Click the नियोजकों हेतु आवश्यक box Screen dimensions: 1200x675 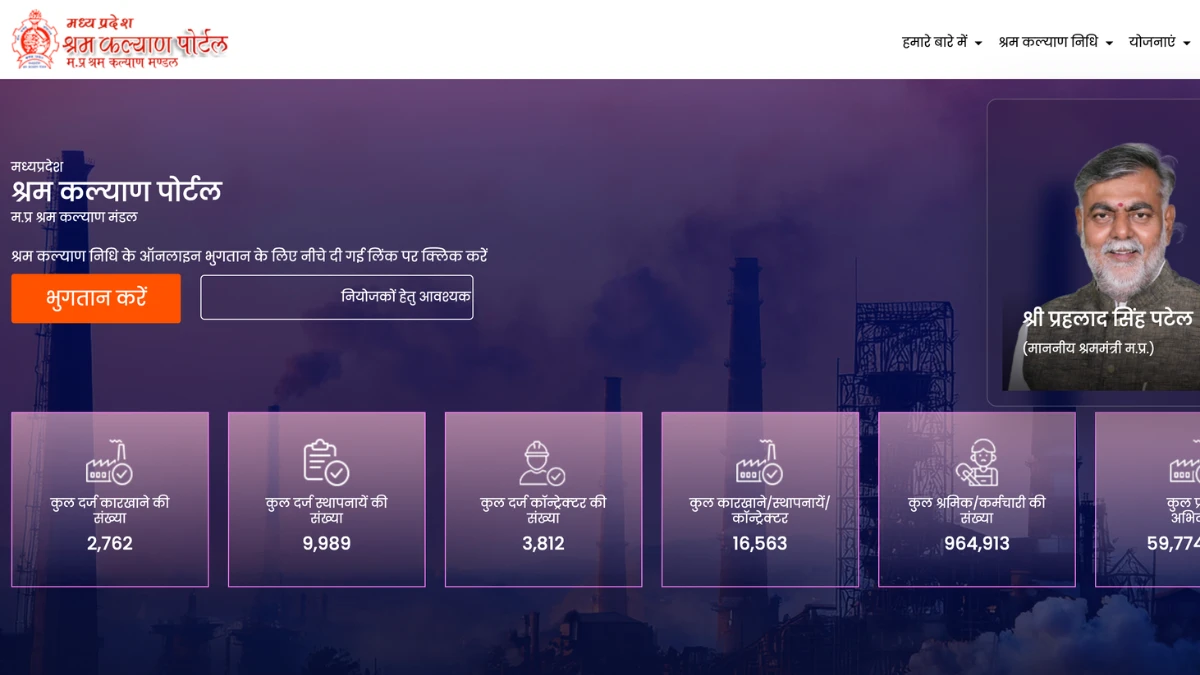coord(337,297)
